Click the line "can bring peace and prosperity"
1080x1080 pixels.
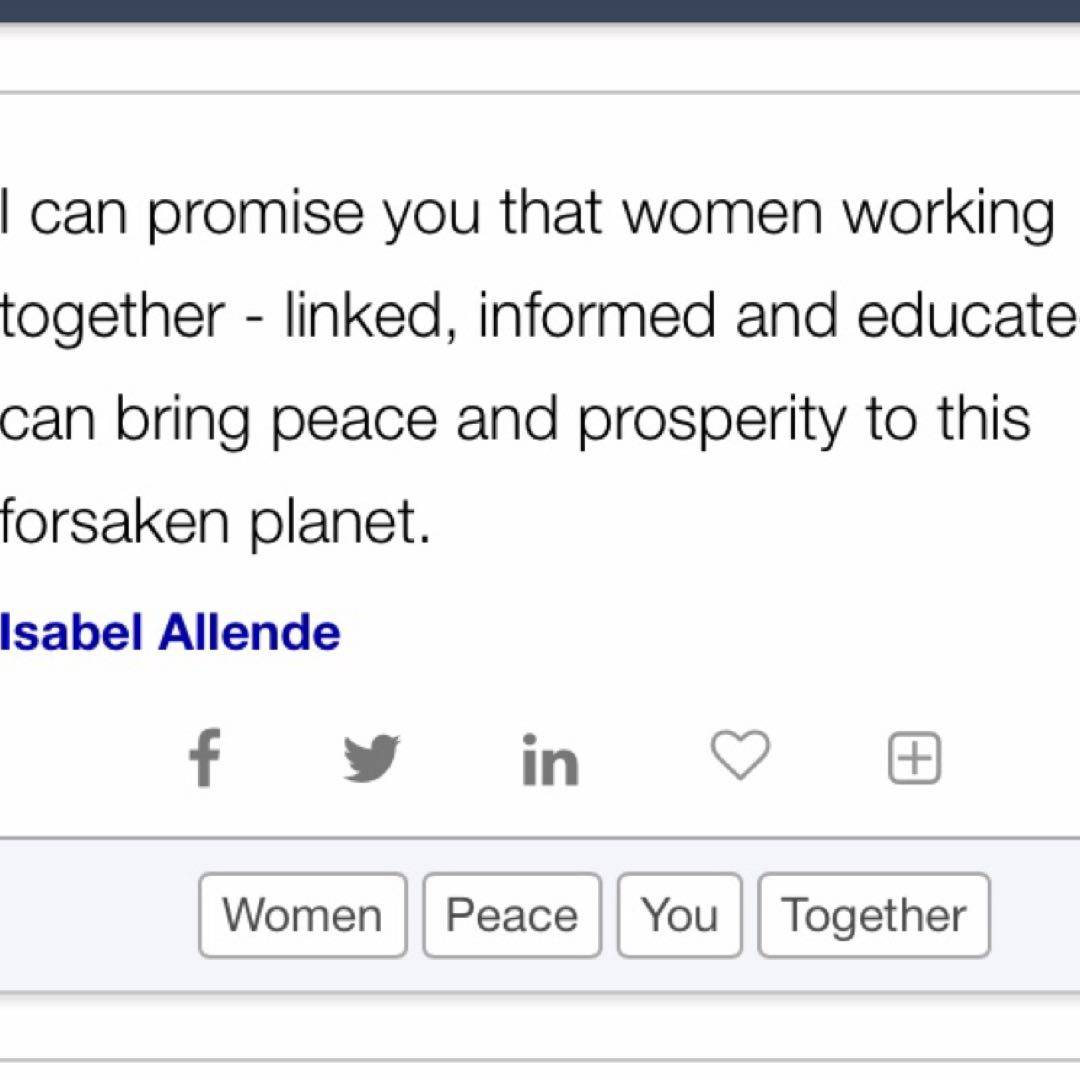coord(515,418)
